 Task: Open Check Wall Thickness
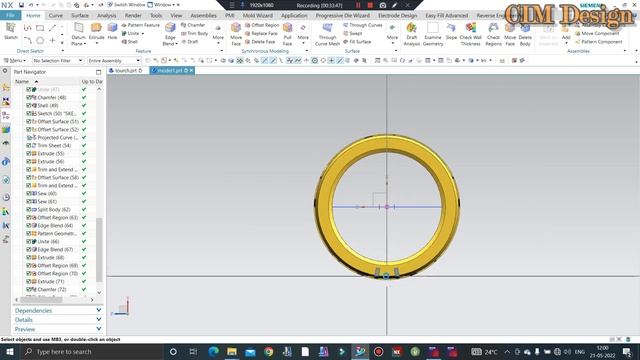(x=471, y=34)
